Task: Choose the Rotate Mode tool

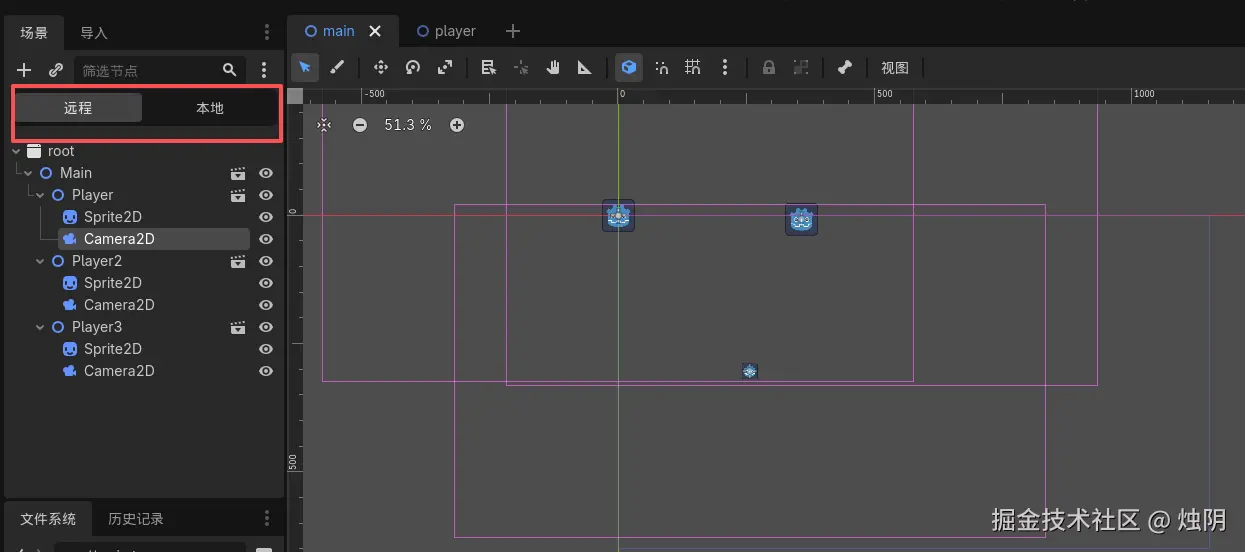Action: pos(413,67)
